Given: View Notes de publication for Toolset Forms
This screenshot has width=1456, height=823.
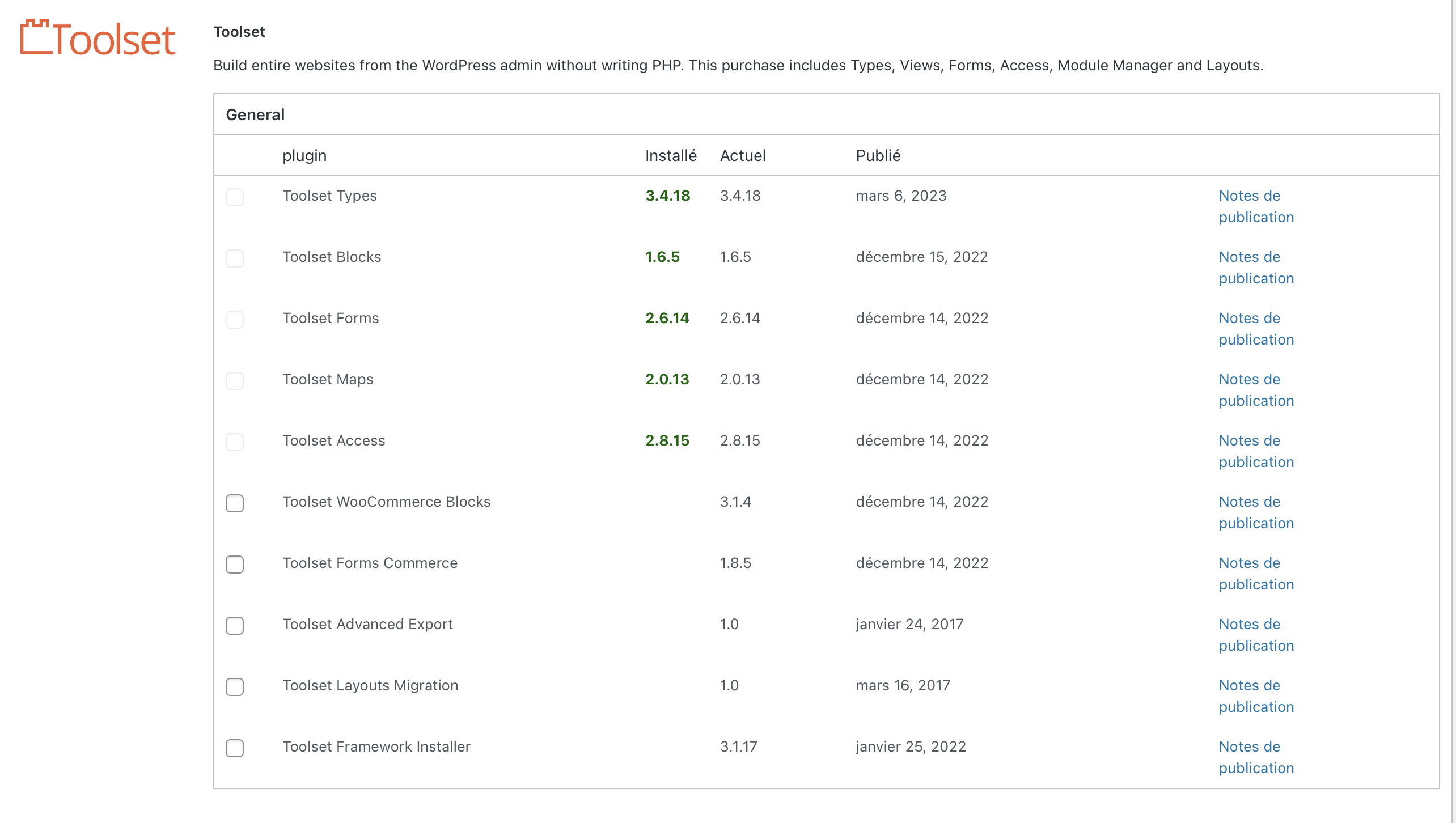Looking at the screenshot, I should [x=1256, y=329].
